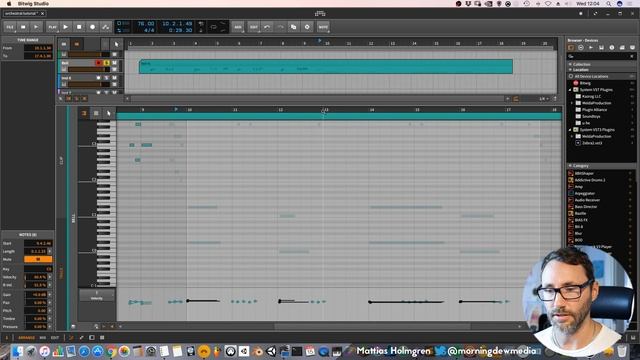640x360 pixels.
Task: Expand the note Velocity arrow in inspector
Action: [50, 277]
